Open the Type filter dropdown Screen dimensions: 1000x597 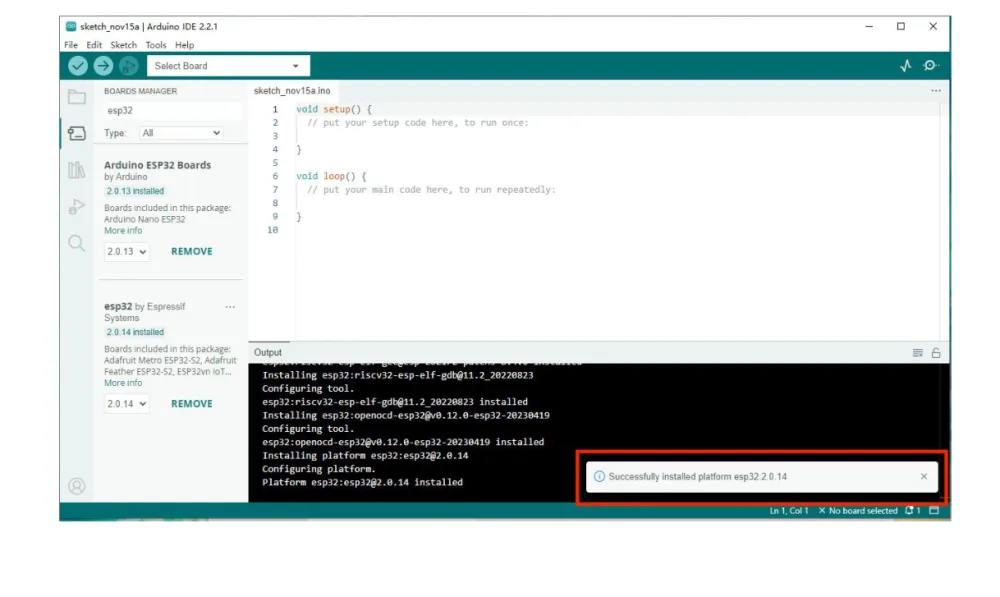180,133
